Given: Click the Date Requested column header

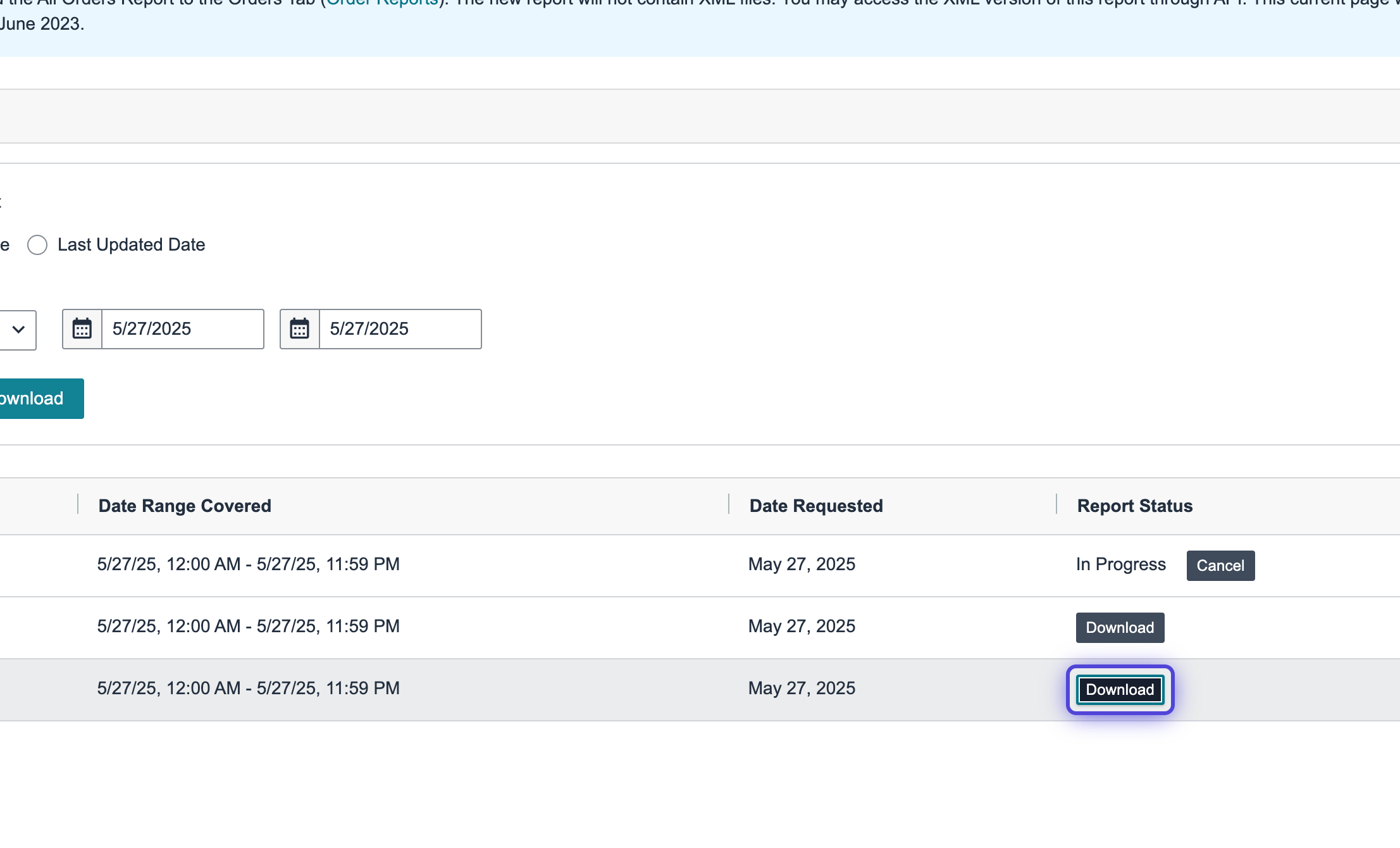Looking at the screenshot, I should point(815,506).
